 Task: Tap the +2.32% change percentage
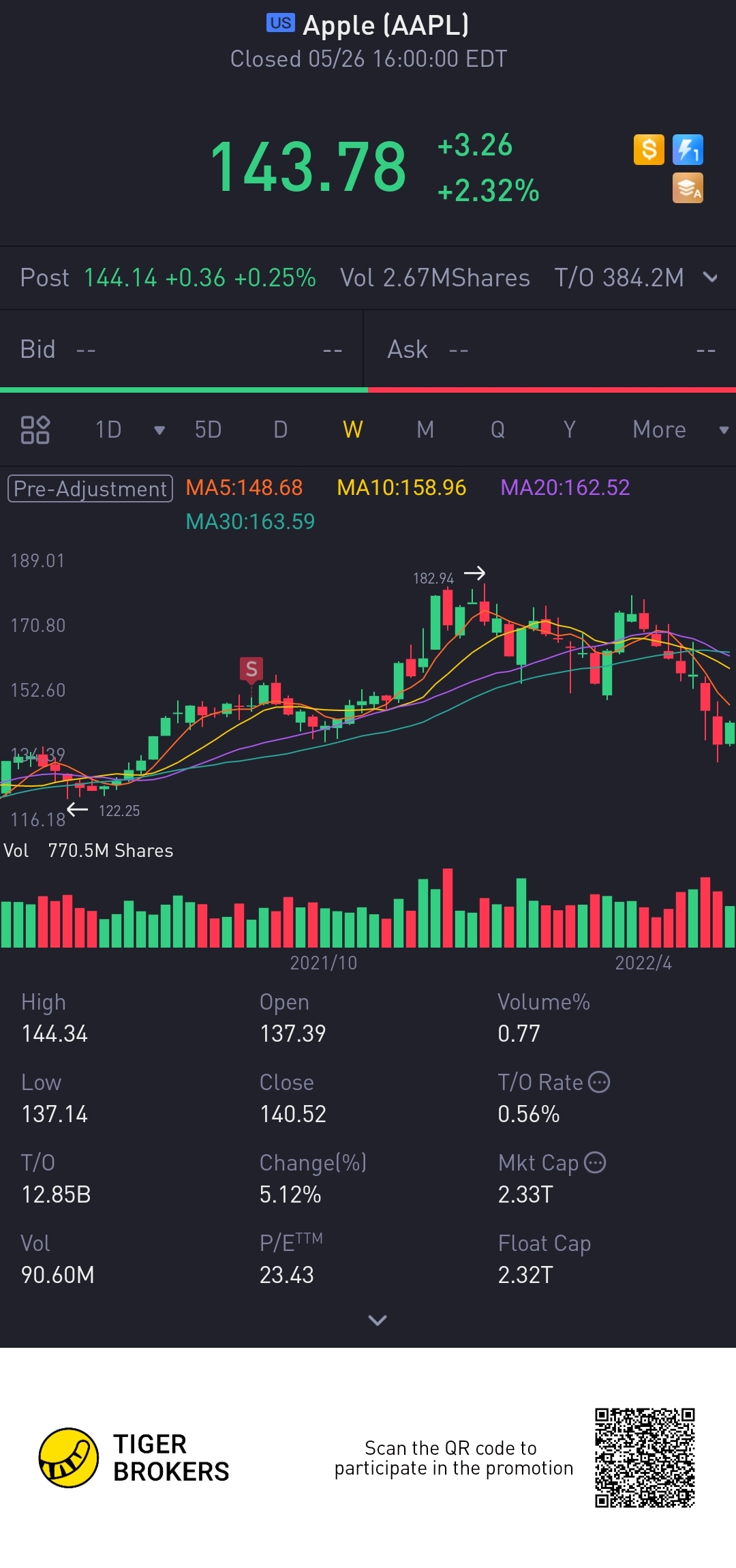[488, 191]
